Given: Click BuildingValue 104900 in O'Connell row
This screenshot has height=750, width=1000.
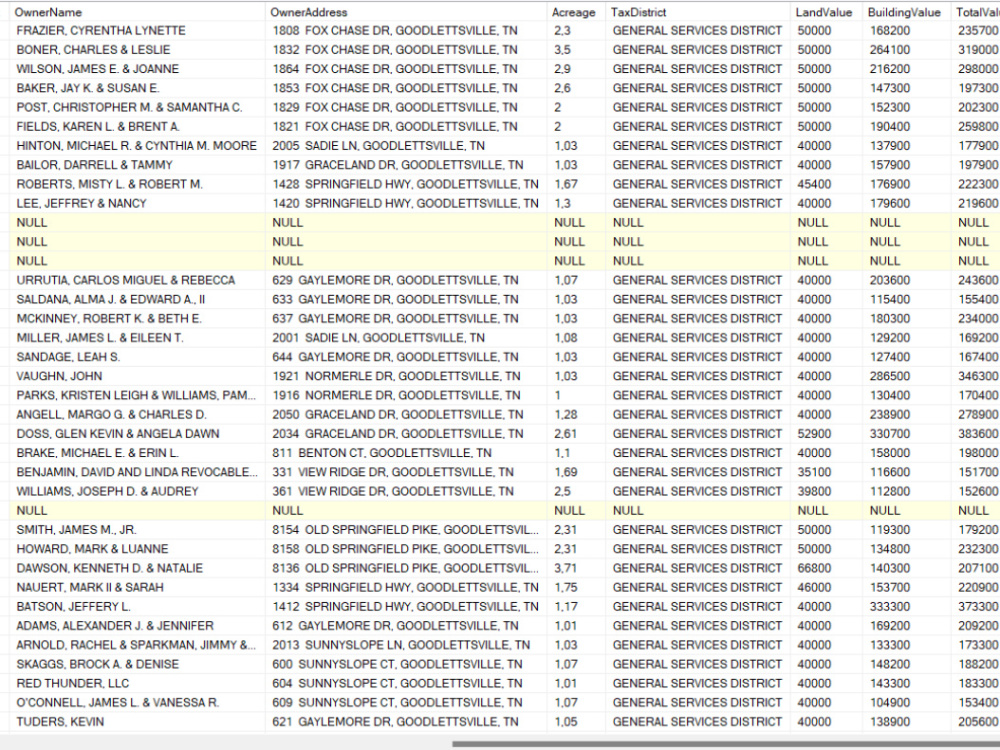Looking at the screenshot, I should click(x=906, y=702).
